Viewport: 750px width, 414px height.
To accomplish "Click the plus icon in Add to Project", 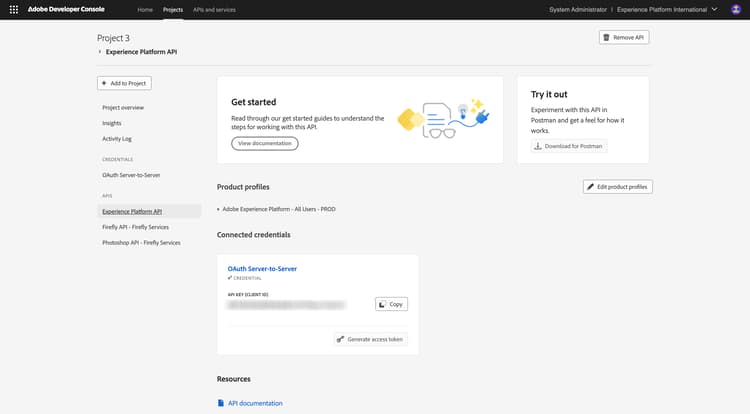I will 104,83.
